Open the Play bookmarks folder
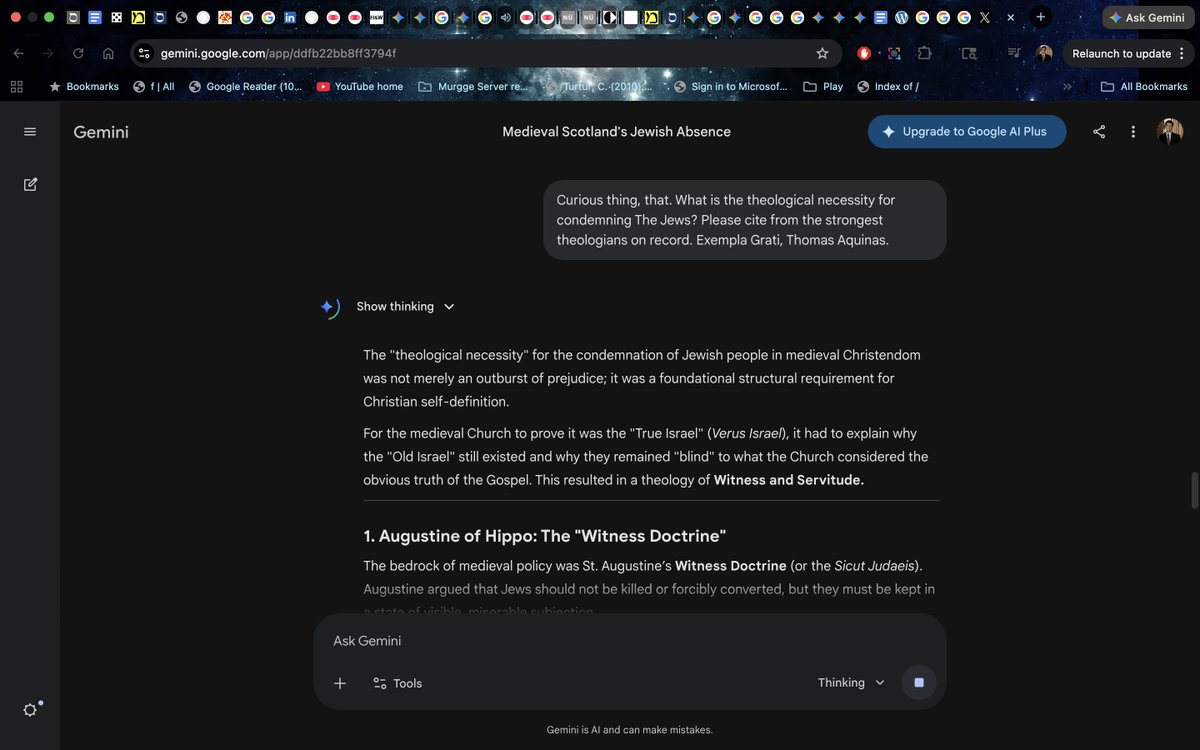Viewport: 1200px width, 750px height. tap(823, 87)
